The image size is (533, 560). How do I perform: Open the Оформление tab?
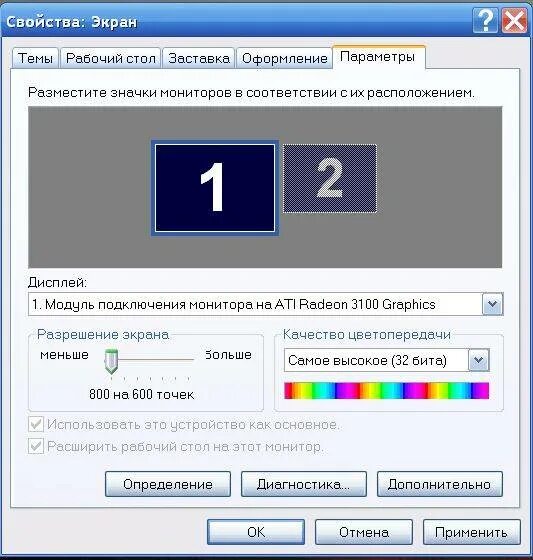pos(284,58)
